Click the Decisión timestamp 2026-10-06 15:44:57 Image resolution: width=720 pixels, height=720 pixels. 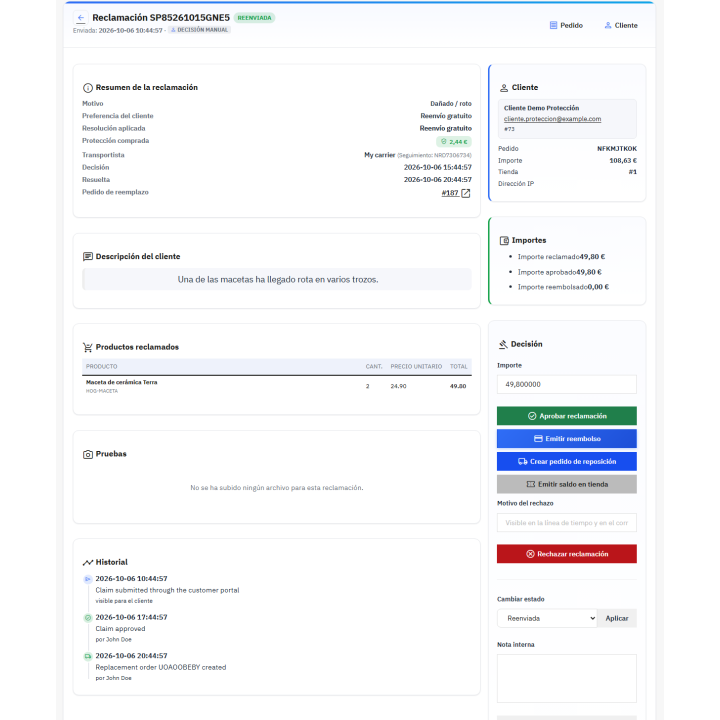(x=438, y=168)
